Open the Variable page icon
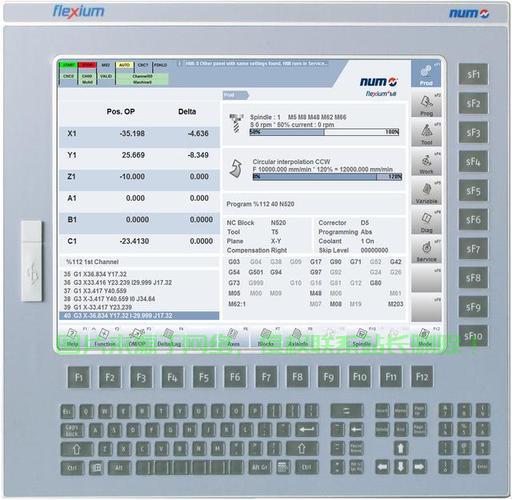This screenshot has width=512, height=500. coord(426,192)
